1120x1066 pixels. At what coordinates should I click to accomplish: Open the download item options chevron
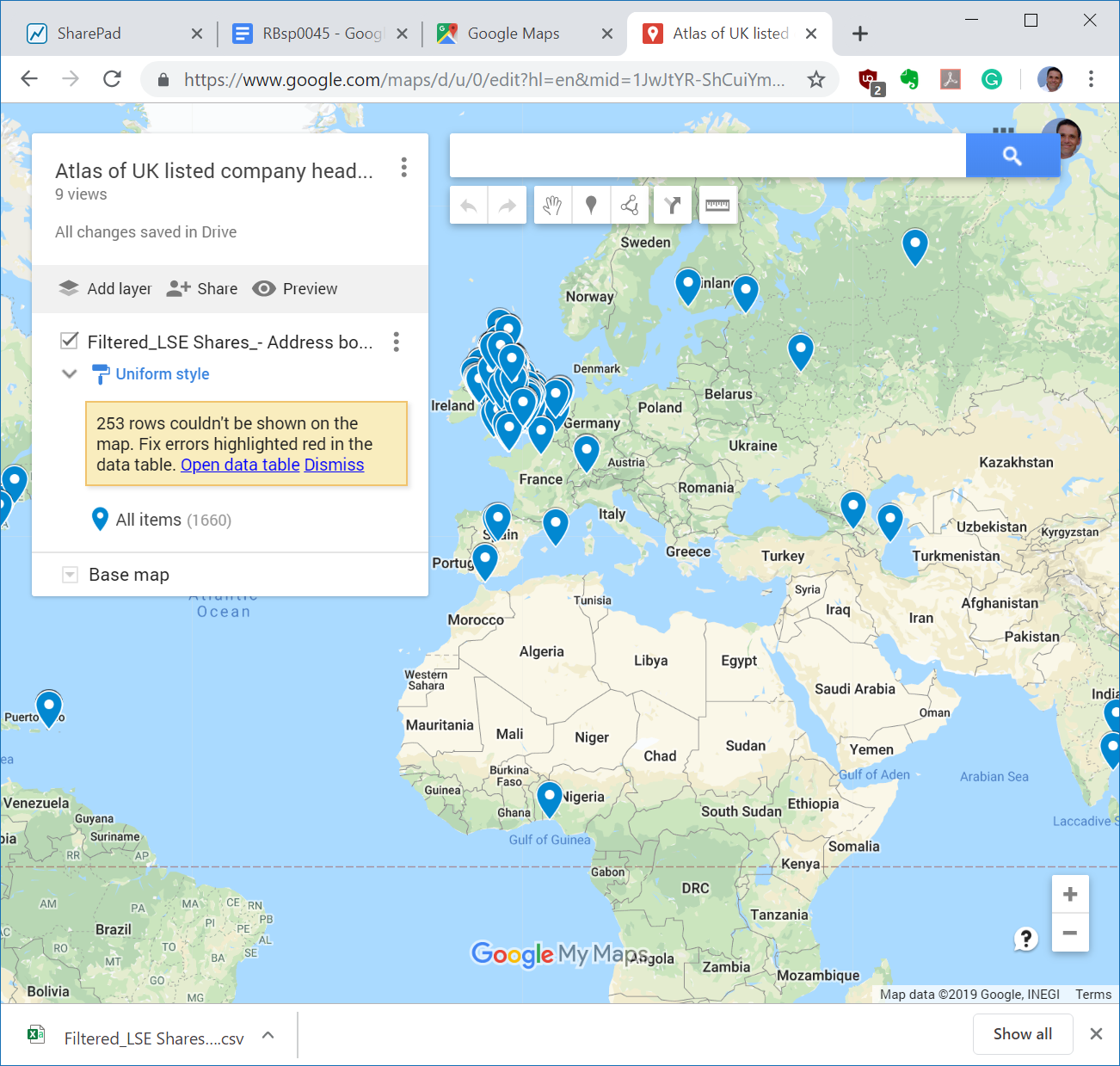(268, 1035)
